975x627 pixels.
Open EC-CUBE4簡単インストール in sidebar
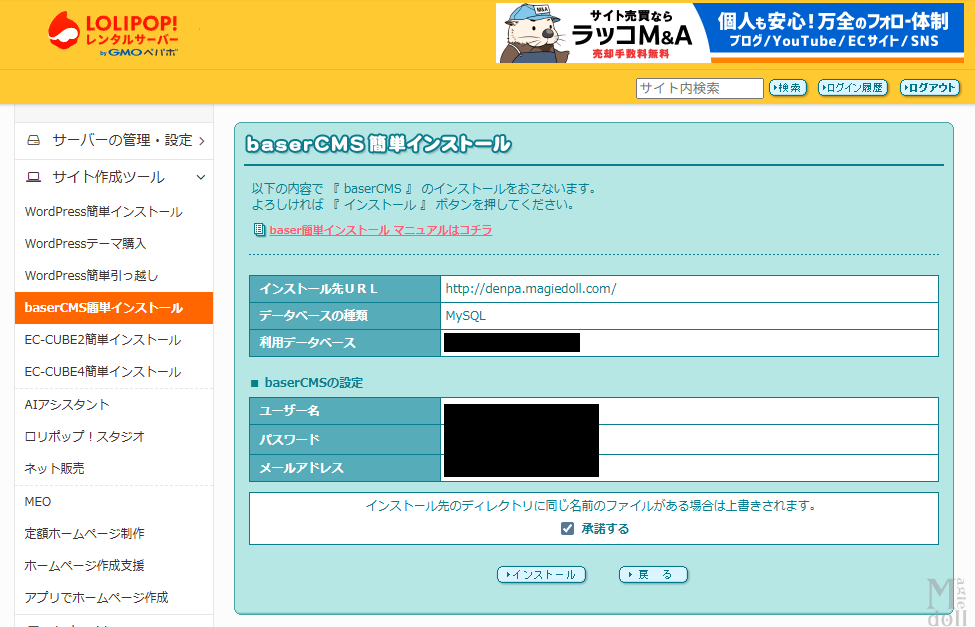point(103,372)
